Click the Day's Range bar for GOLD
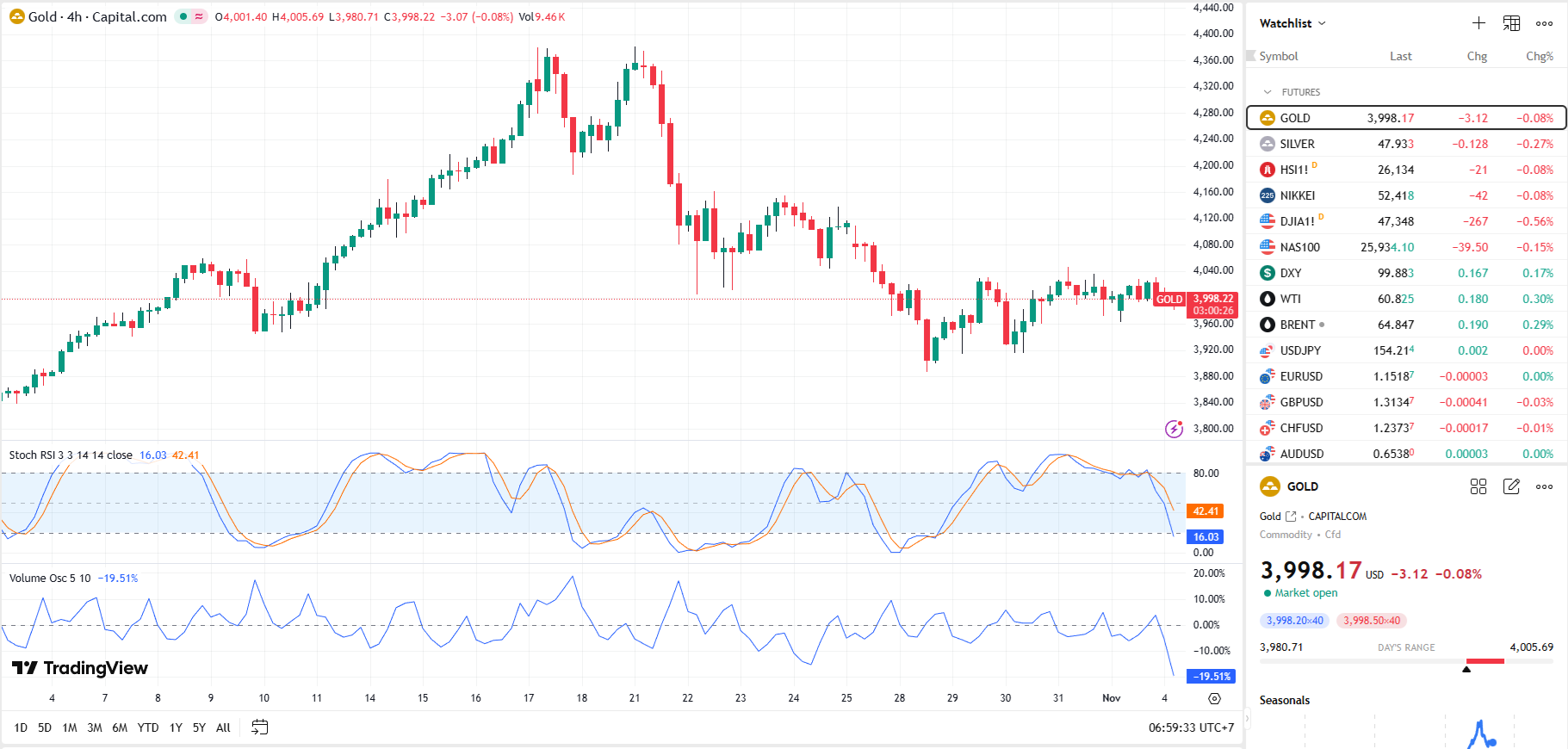The width and height of the screenshot is (1568, 749). [x=1406, y=661]
